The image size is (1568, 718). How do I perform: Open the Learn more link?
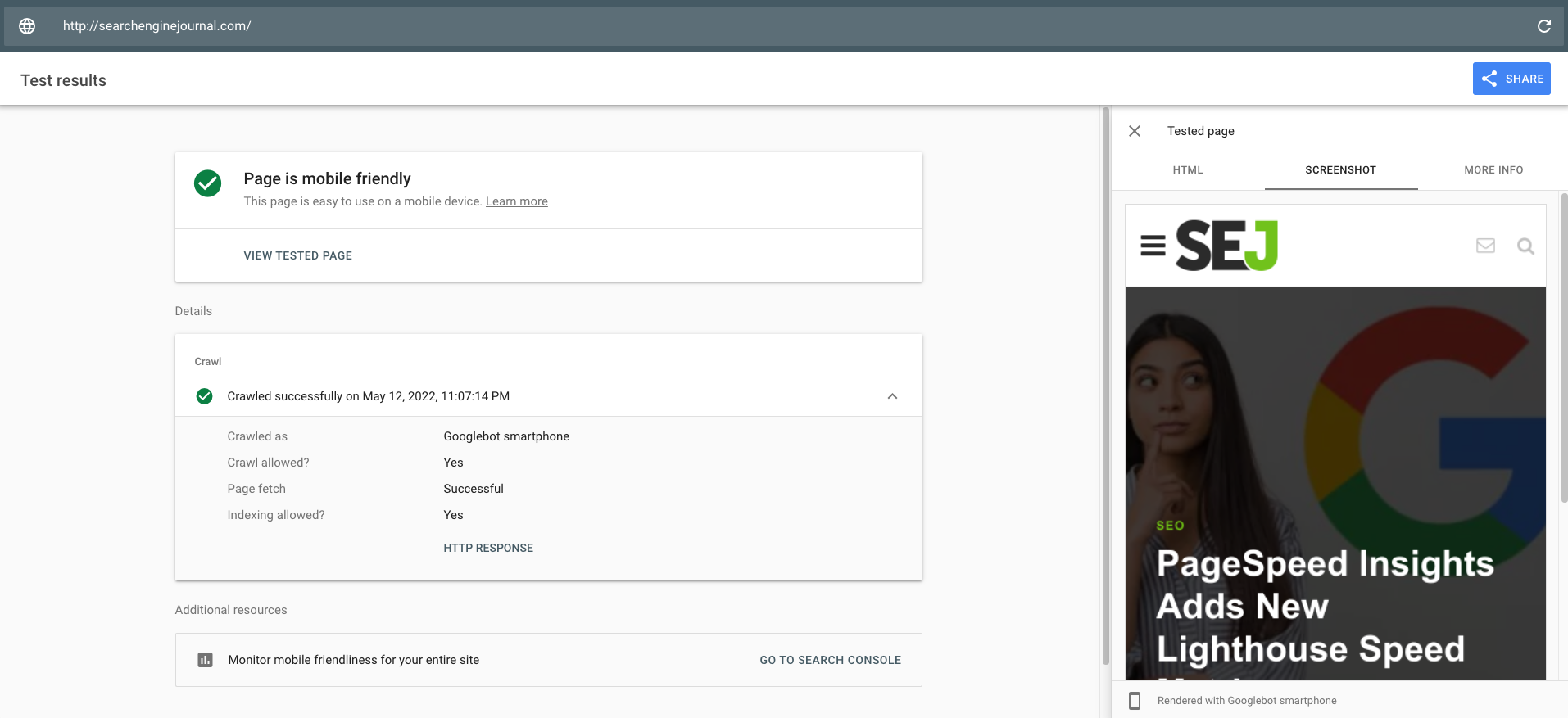point(516,201)
